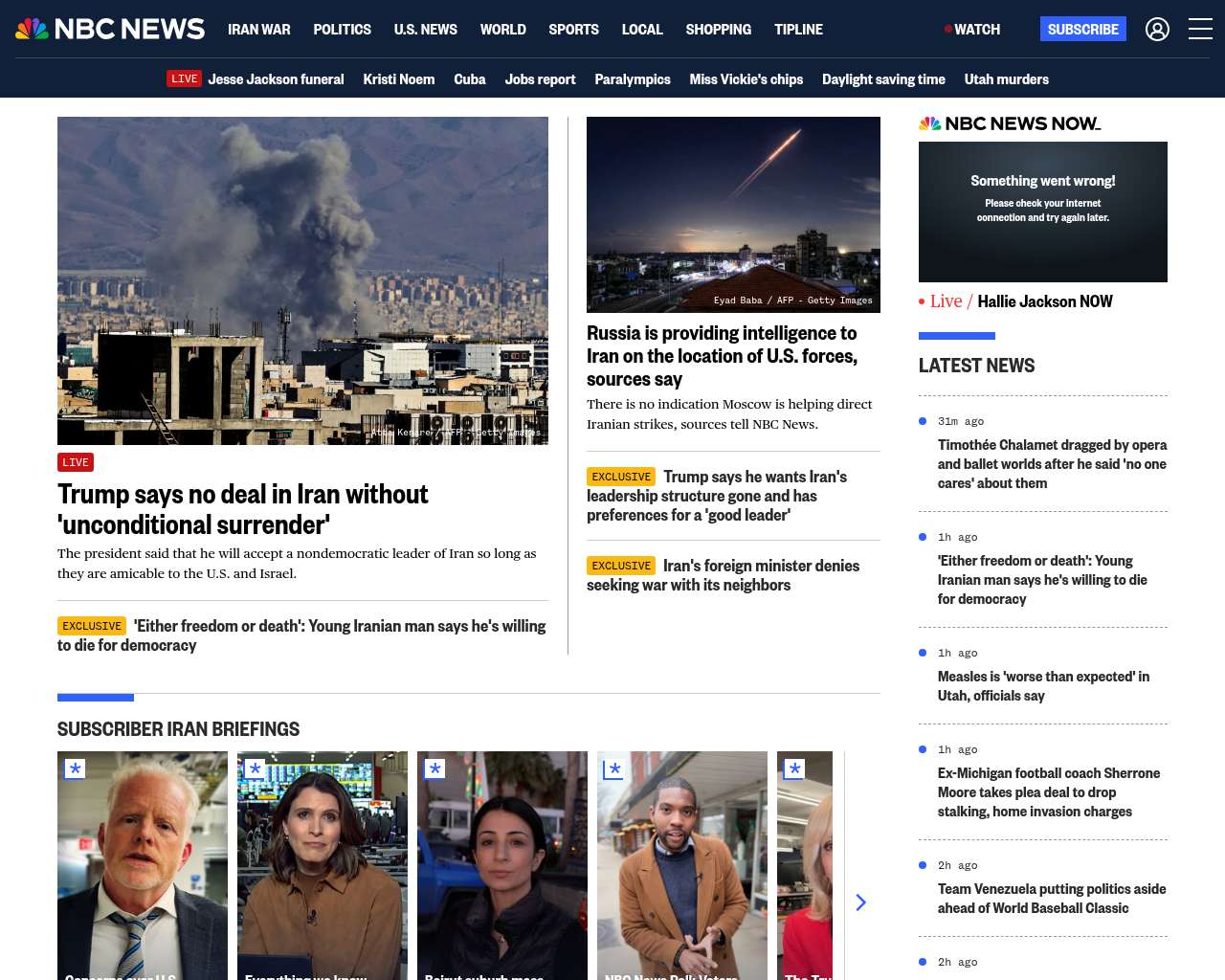
Task: Open the Timothée Chalamet latest news item
Action: click(1052, 464)
